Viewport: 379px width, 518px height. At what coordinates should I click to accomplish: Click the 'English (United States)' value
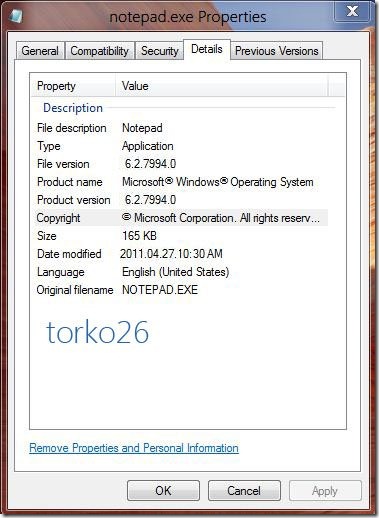(x=176, y=272)
